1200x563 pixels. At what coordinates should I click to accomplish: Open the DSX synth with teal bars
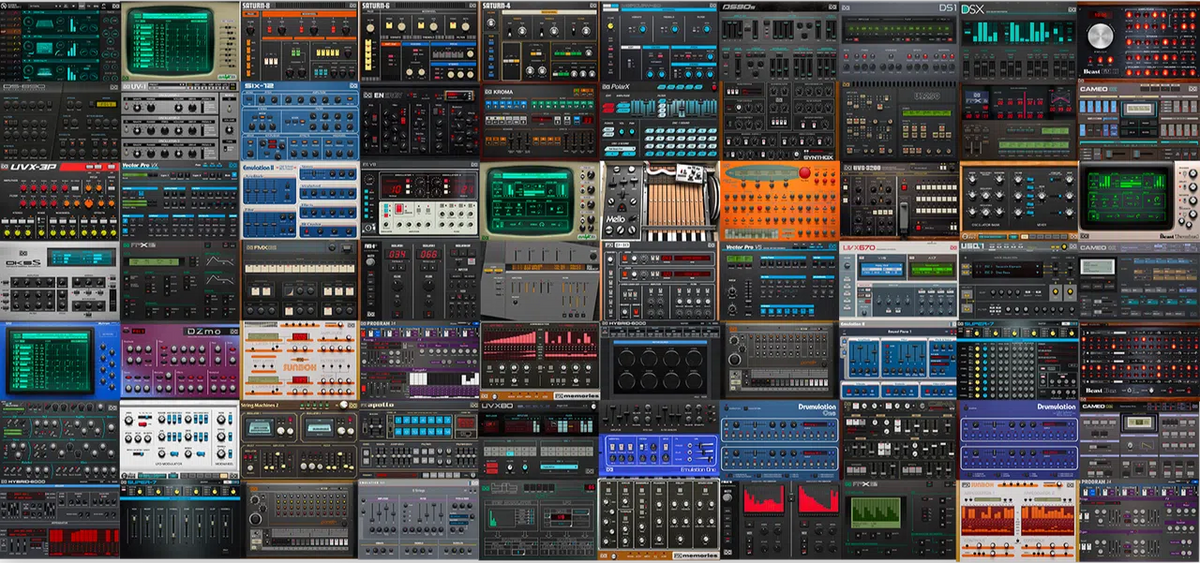tap(1018, 42)
